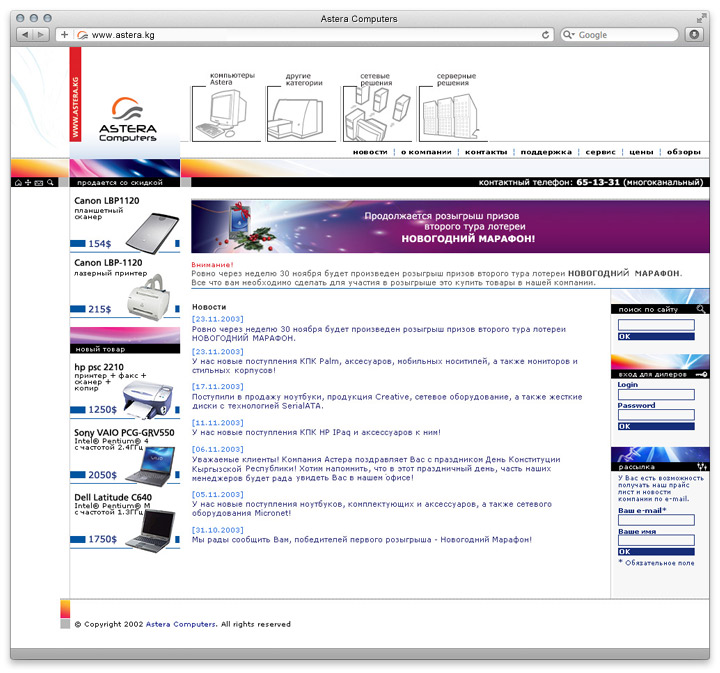Screen dimensions: 720x673
Task: Click the Astera Computers logo
Action: pos(128,119)
